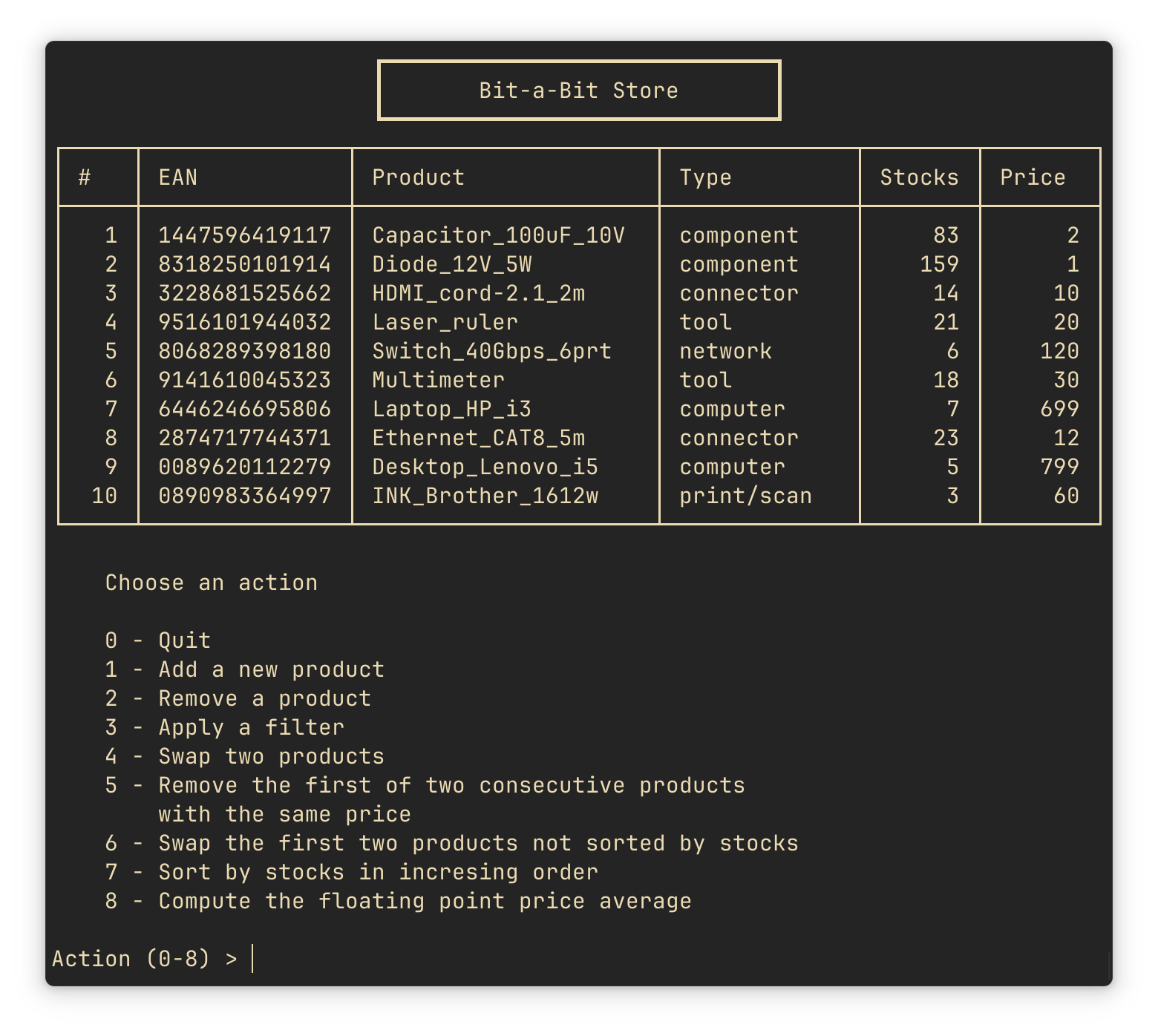The image size is (1158, 1036).
Task: Click option Sort by stocks in incresing order
Action: pyautogui.click(x=379, y=872)
